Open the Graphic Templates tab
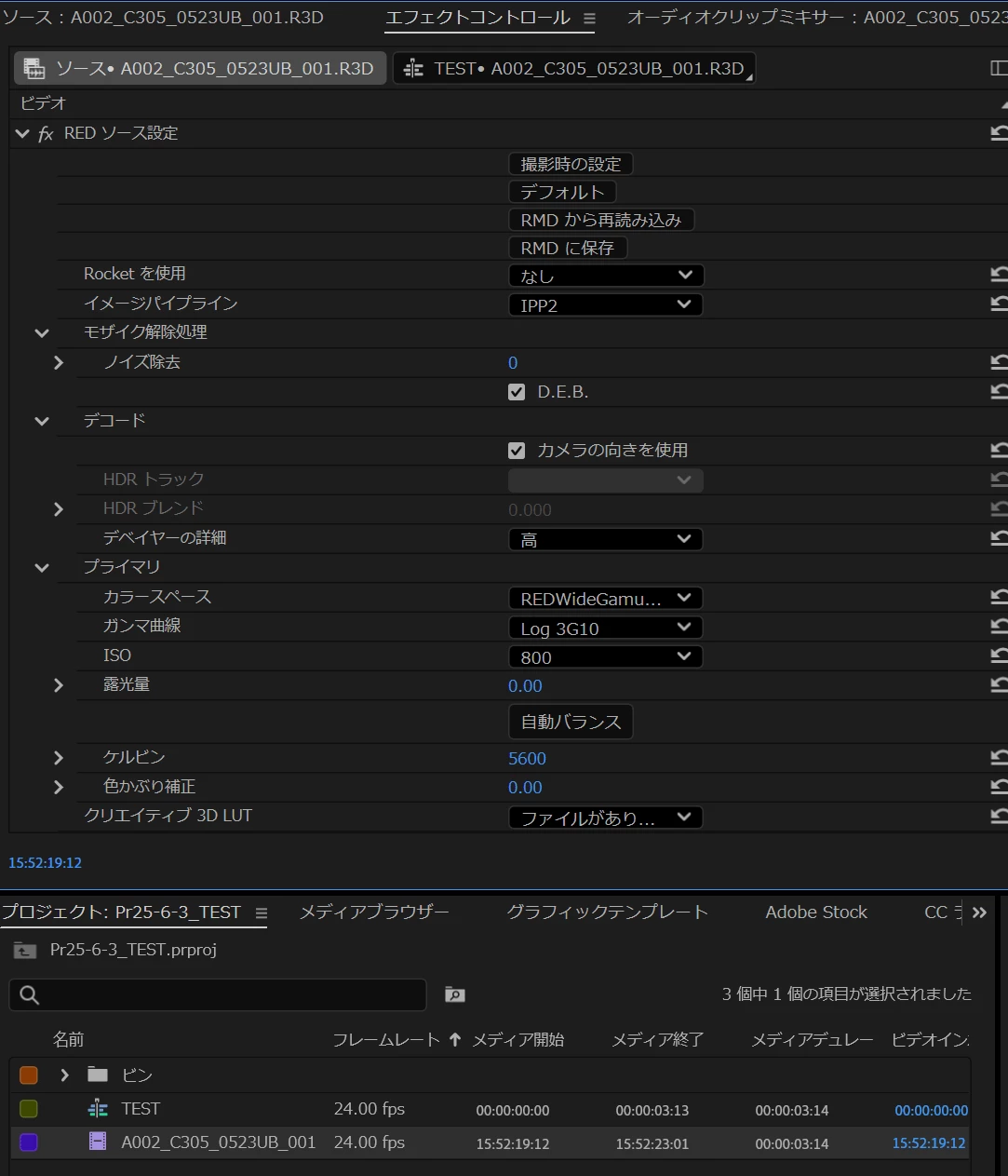 (x=607, y=912)
